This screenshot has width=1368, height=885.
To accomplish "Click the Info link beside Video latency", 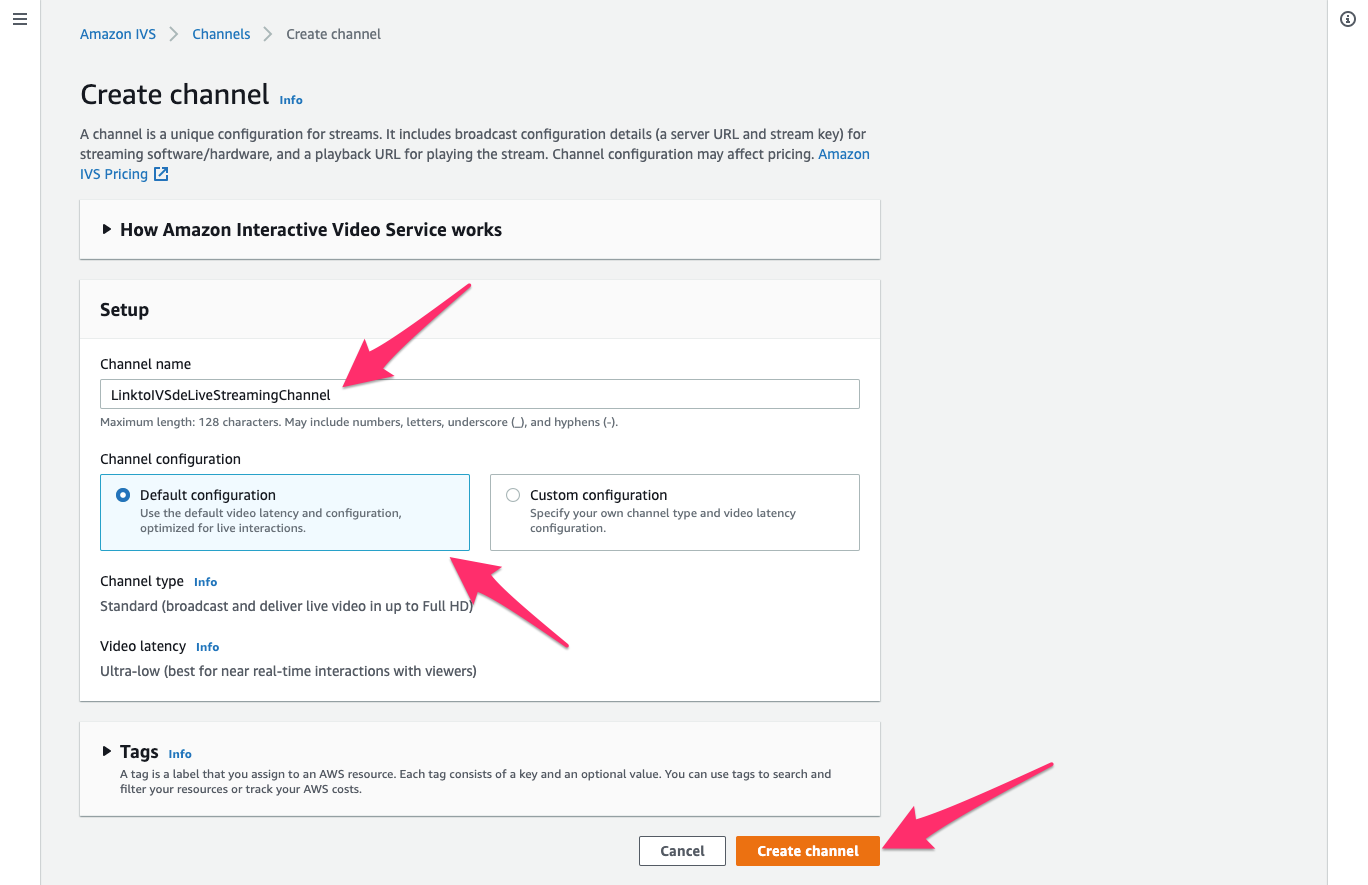I will tap(207, 647).
